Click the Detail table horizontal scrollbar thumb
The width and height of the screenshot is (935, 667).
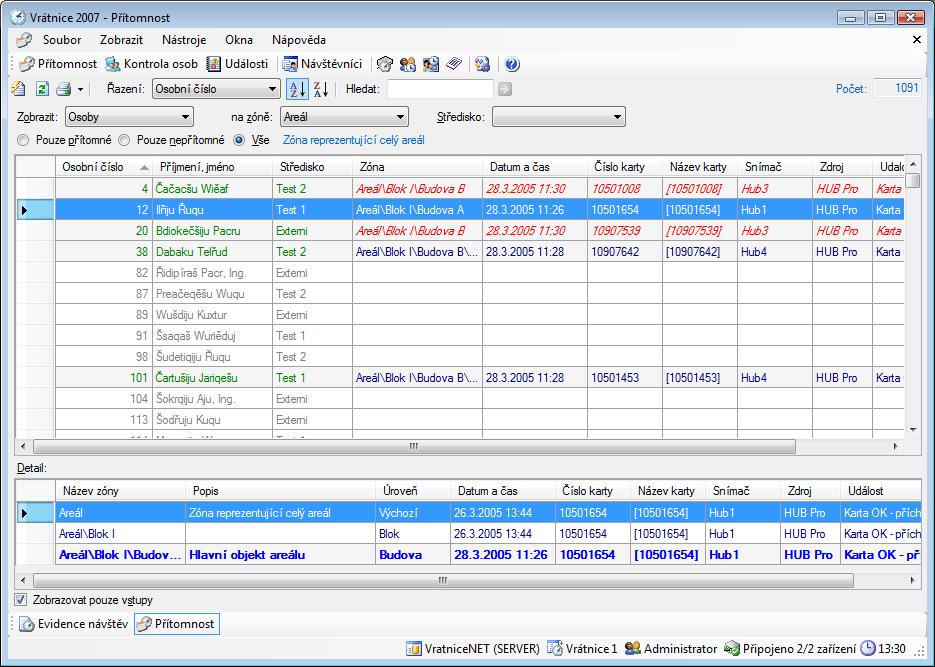tap(443, 580)
